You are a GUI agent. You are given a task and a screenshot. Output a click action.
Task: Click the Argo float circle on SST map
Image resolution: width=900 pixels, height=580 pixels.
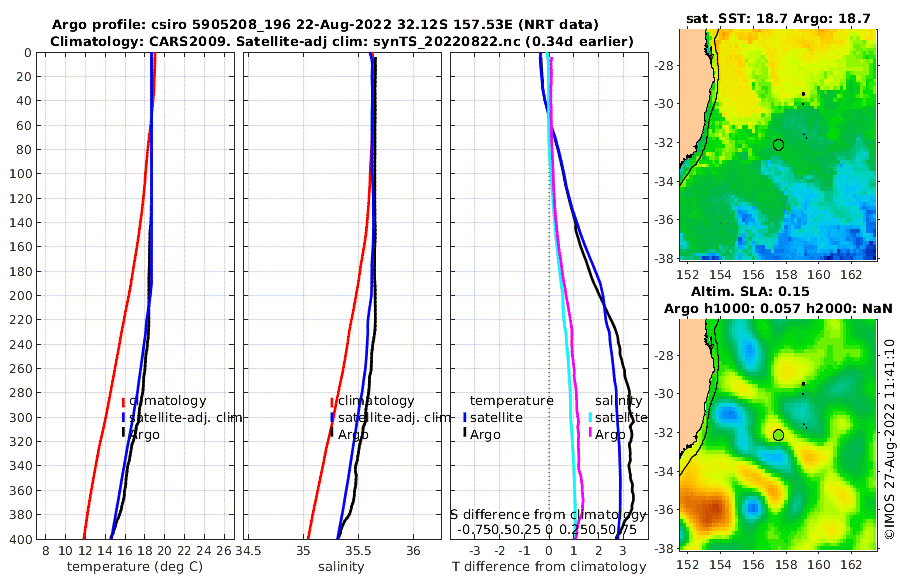[x=778, y=145]
